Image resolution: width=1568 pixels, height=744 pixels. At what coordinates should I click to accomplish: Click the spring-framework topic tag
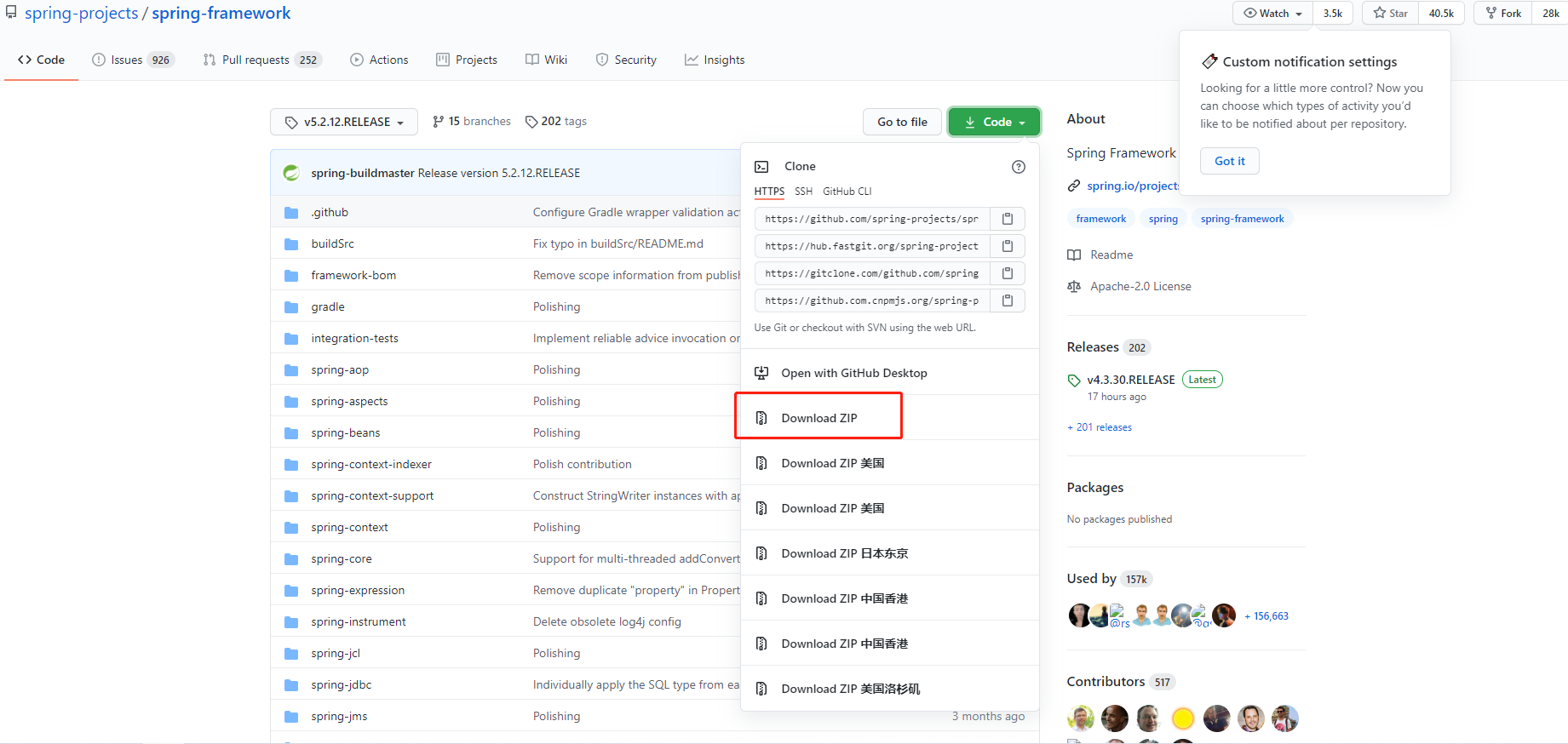coord(1243,219)
